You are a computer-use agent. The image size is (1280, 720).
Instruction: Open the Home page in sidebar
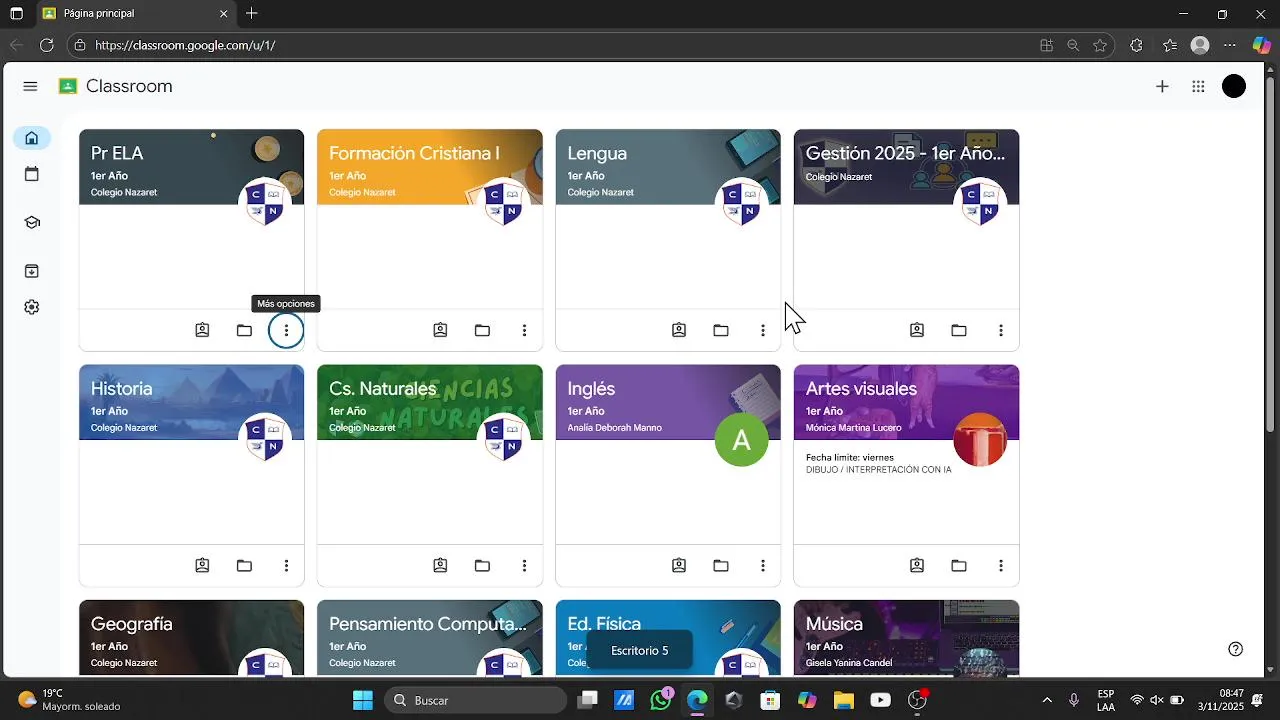(32, 138)
